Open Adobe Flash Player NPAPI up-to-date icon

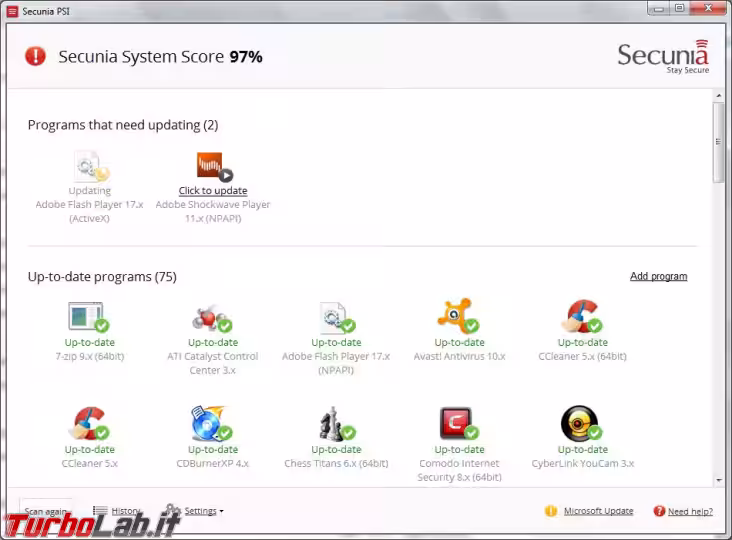pyautogui.click(x=337, y=318)
